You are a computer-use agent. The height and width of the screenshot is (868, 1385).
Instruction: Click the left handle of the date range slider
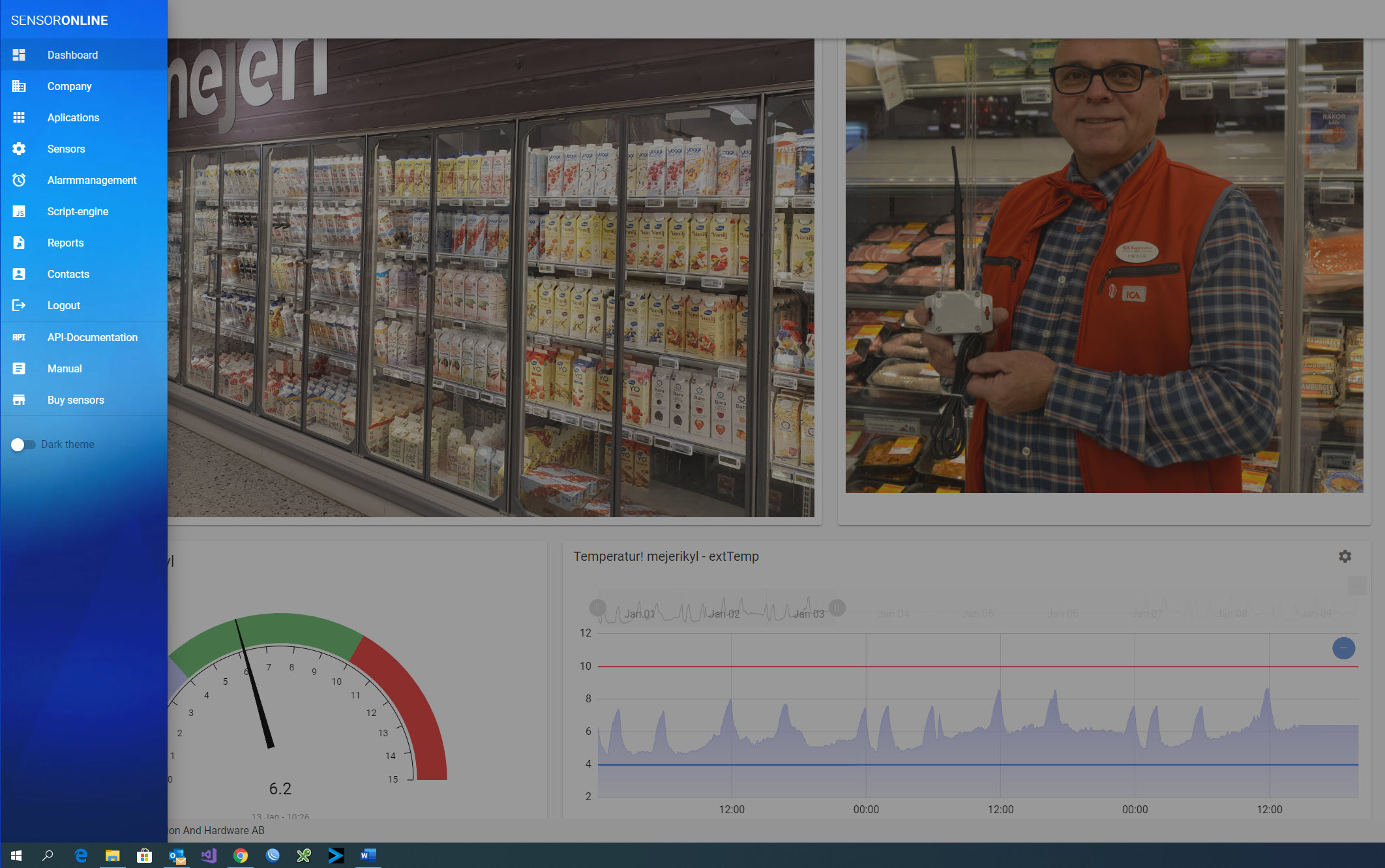pyautogui.click(x=597, y=607)
